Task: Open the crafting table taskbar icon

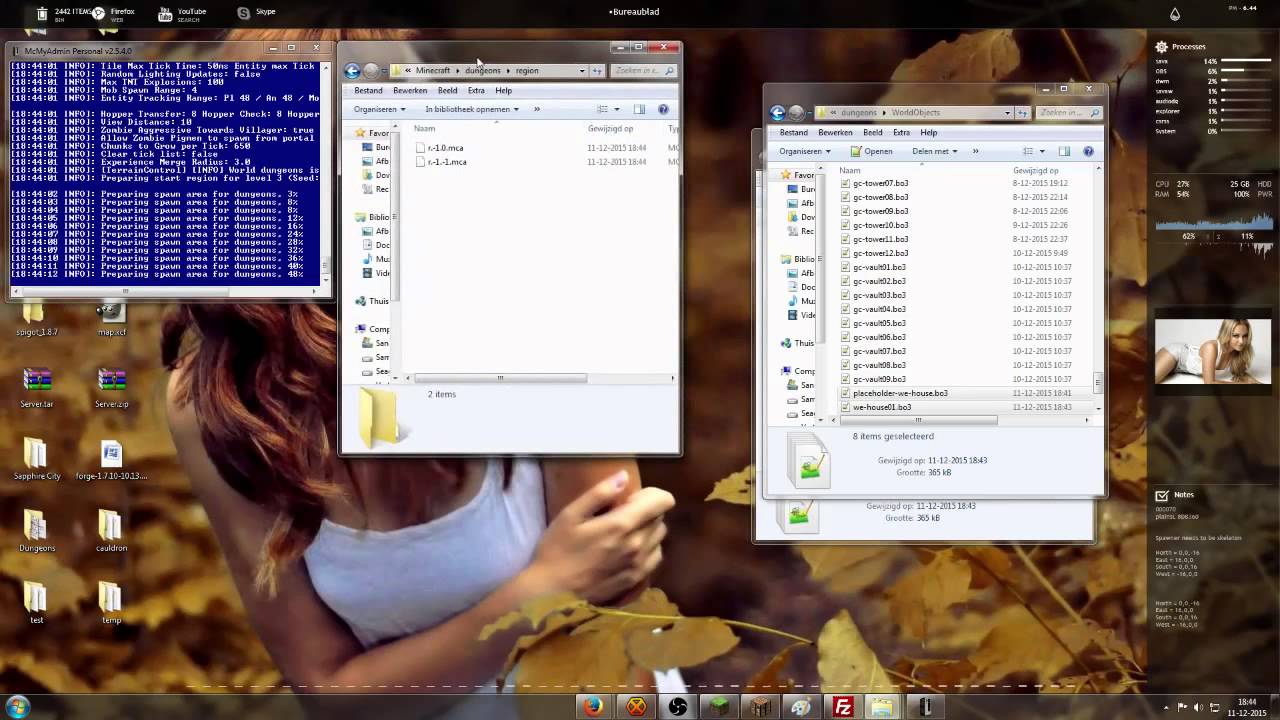Action: 761,707
